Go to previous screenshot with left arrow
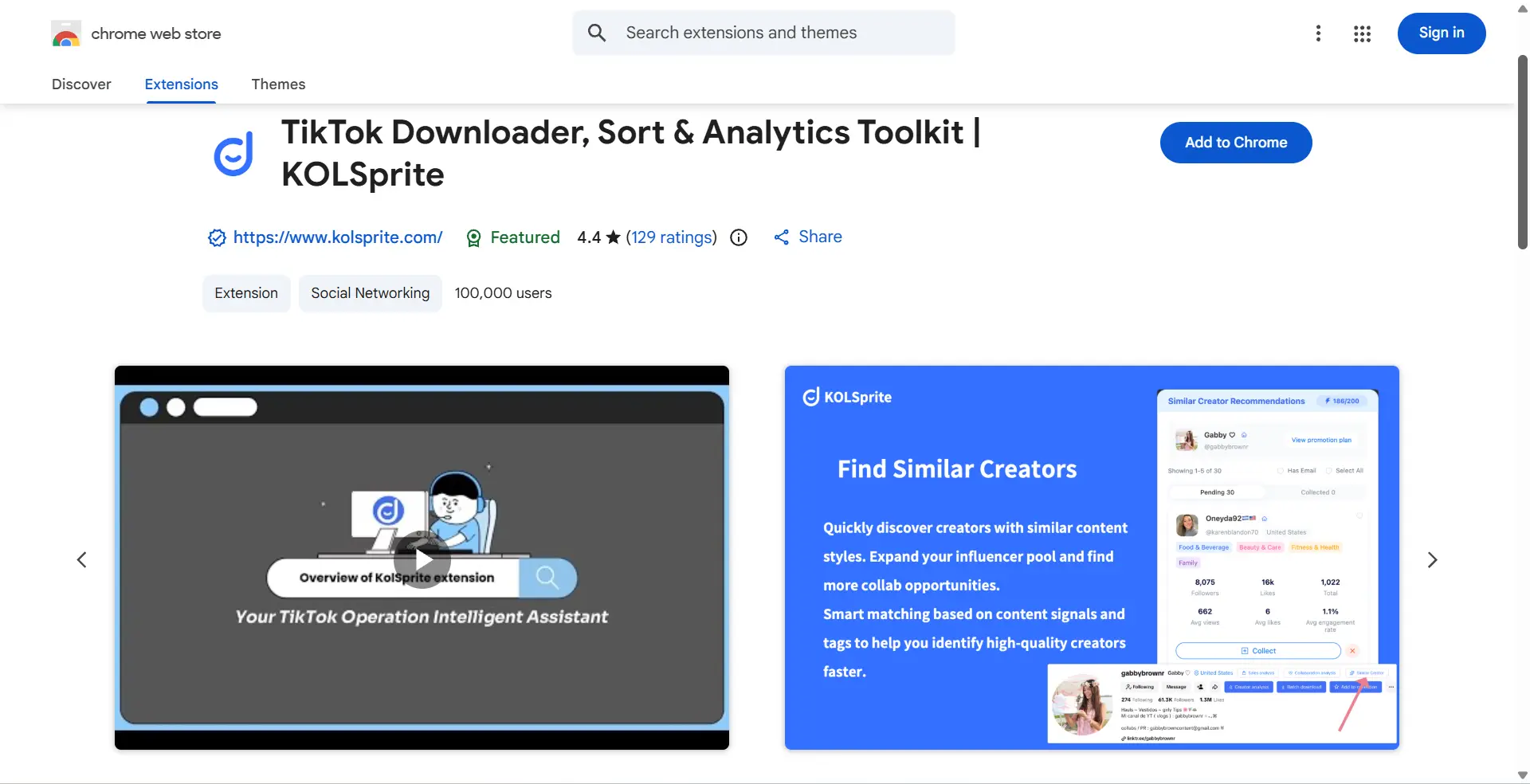1530x784 pixels. (x=81, y=560)
